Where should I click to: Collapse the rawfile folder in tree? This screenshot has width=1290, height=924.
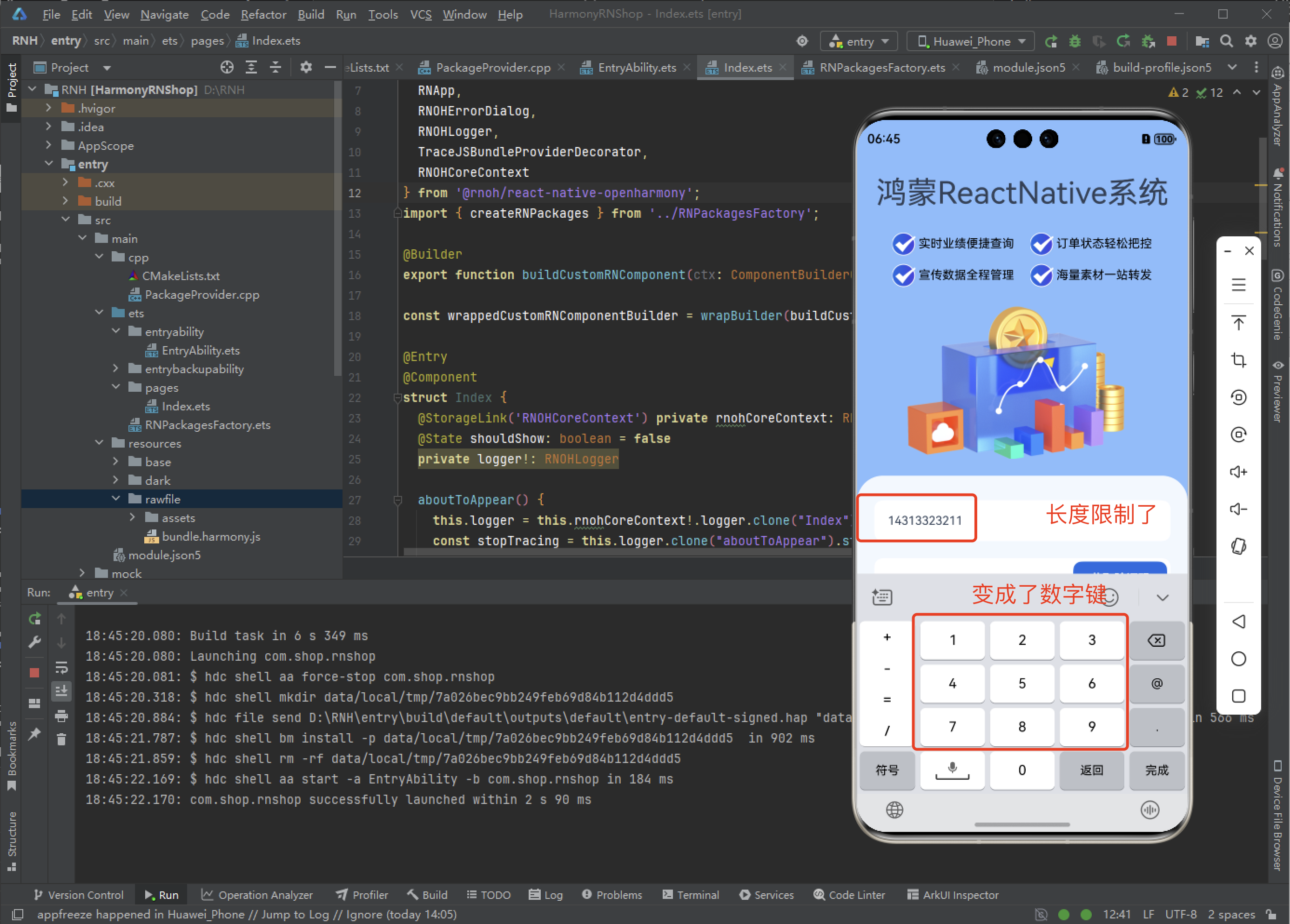pos(116,499)
